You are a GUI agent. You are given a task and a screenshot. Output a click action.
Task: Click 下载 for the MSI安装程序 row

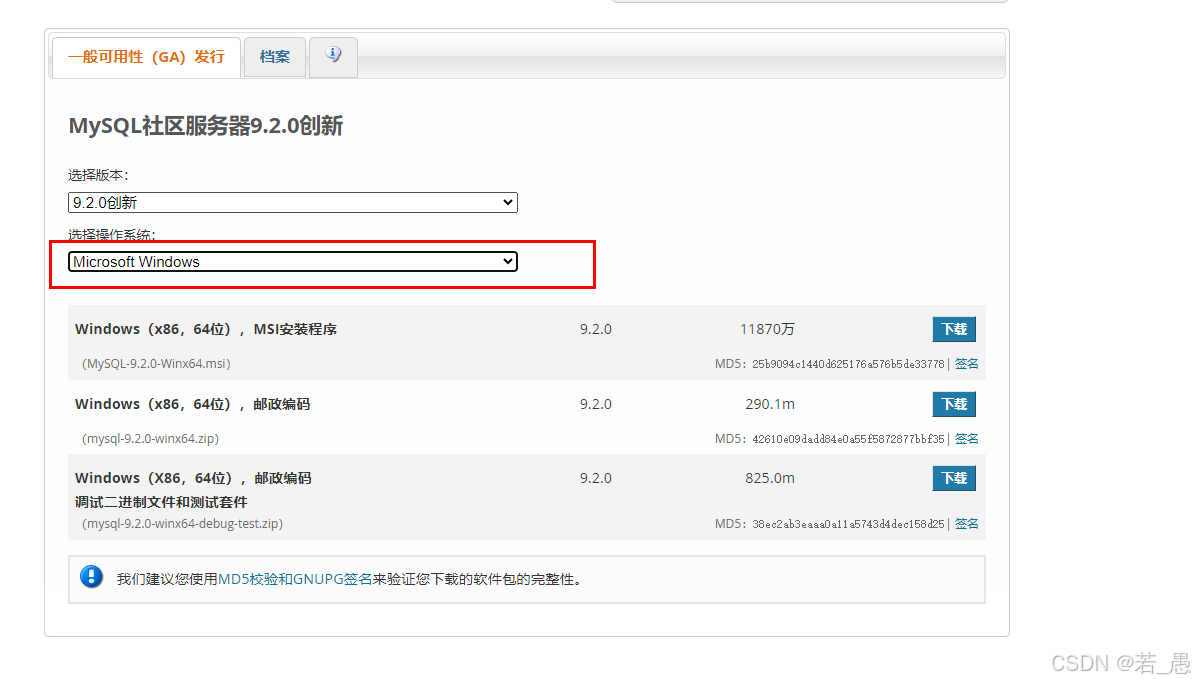(954, 329)
